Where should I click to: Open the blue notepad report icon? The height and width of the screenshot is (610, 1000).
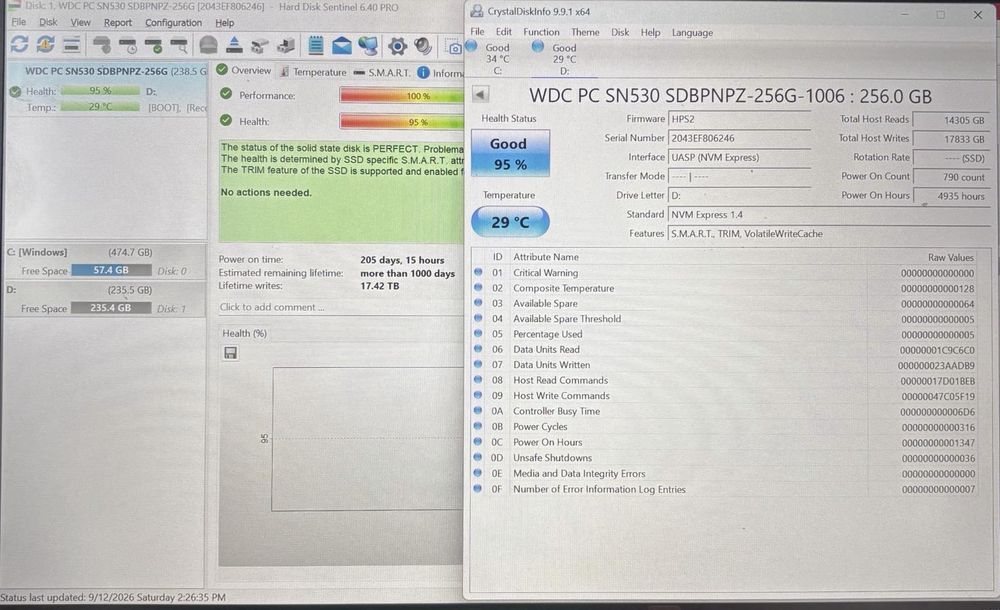coord(316,45)
